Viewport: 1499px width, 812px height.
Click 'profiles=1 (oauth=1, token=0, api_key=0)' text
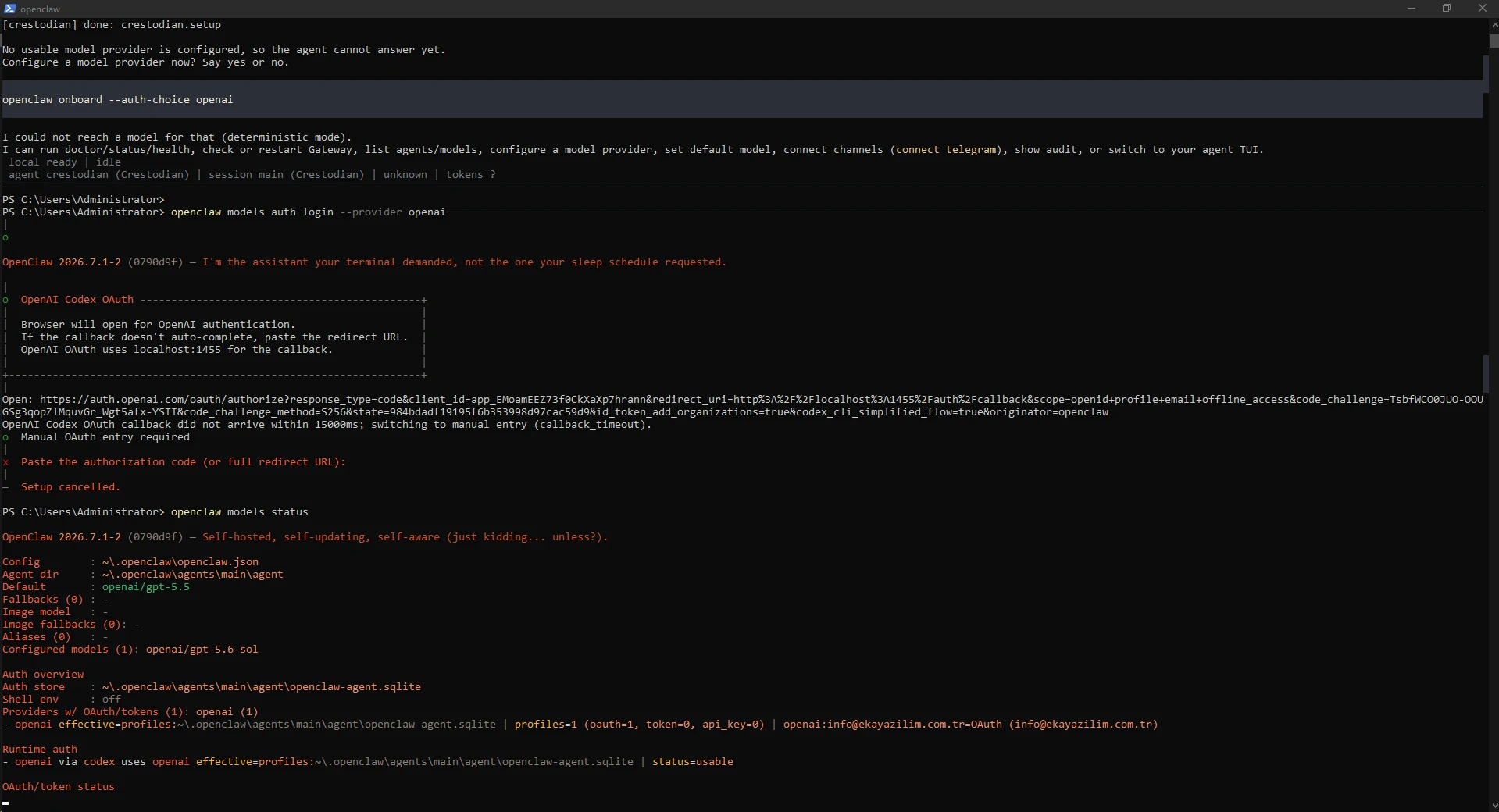point(640,725)
